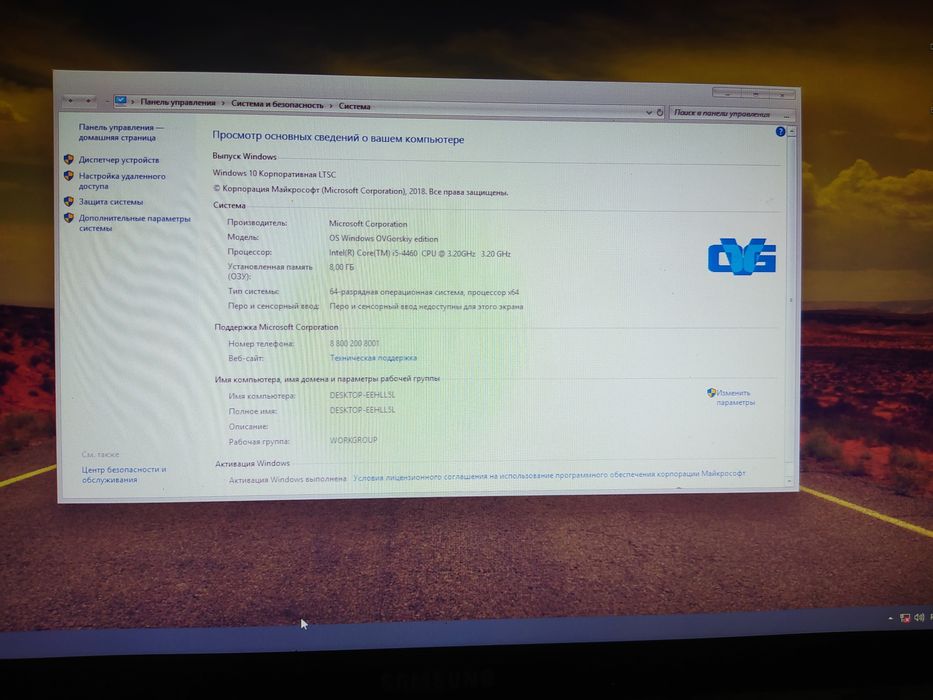Click shield icon next to «Изменить параметры»

[711, 393]
